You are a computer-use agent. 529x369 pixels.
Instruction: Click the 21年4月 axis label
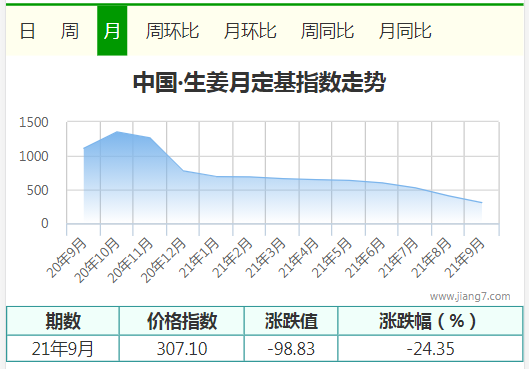pos(299,258)
